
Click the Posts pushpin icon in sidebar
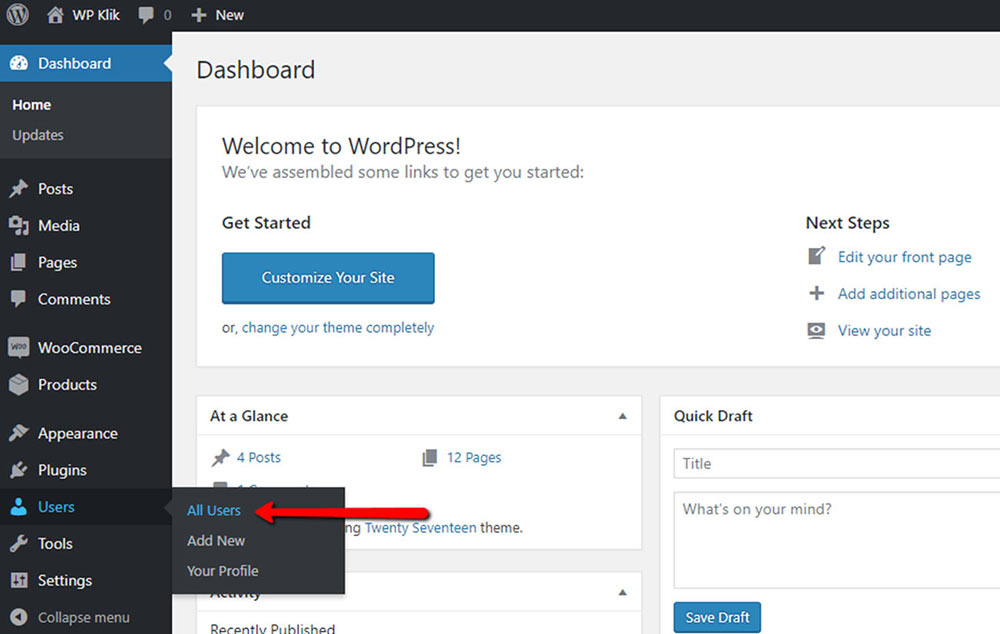(x=19, y=189)
